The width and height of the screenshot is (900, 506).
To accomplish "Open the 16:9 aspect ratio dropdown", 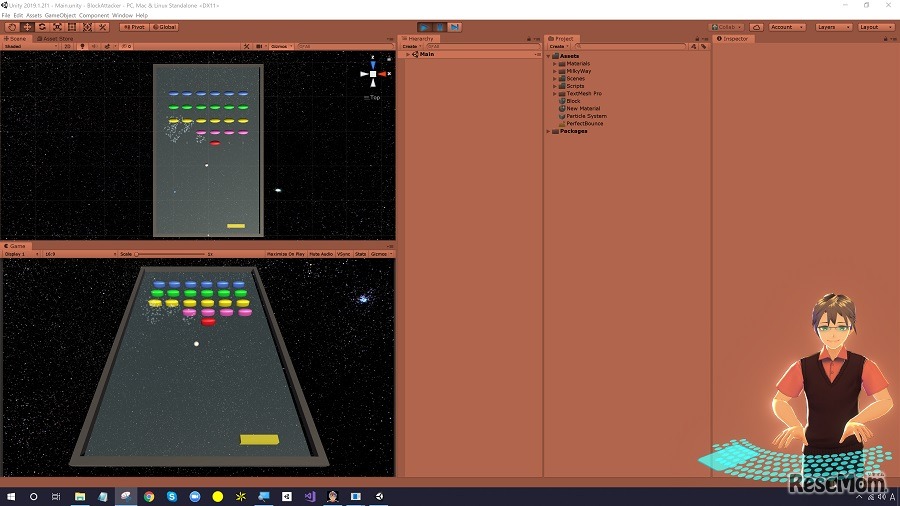I will [80, 254].
